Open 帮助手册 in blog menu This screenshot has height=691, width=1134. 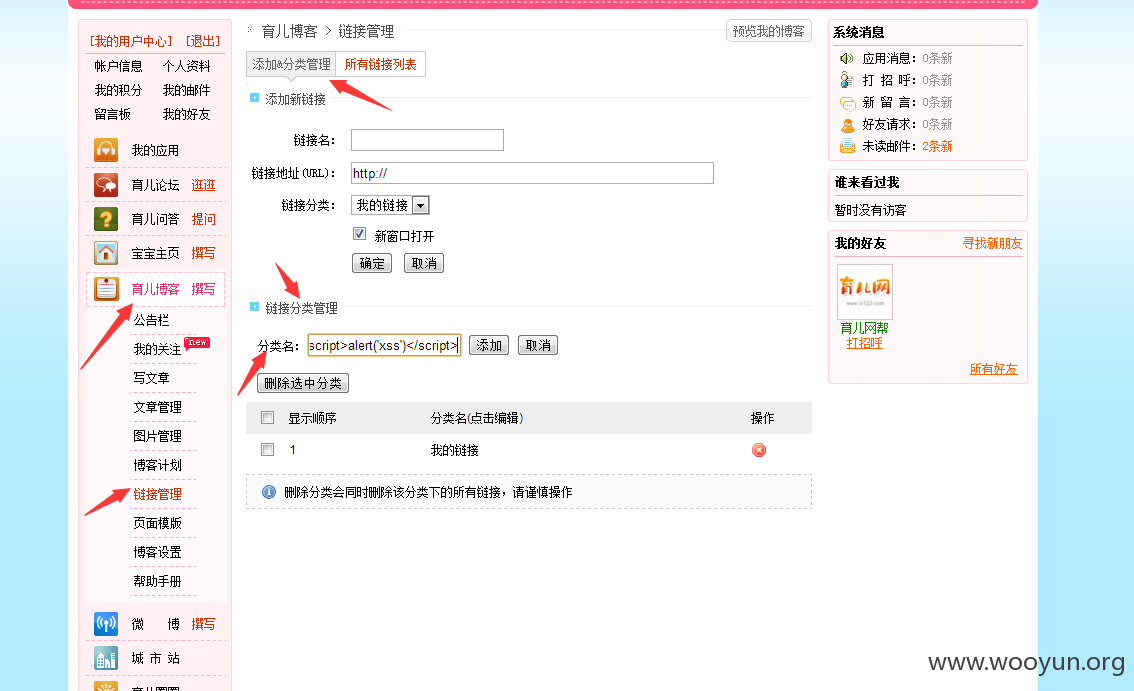157,581
